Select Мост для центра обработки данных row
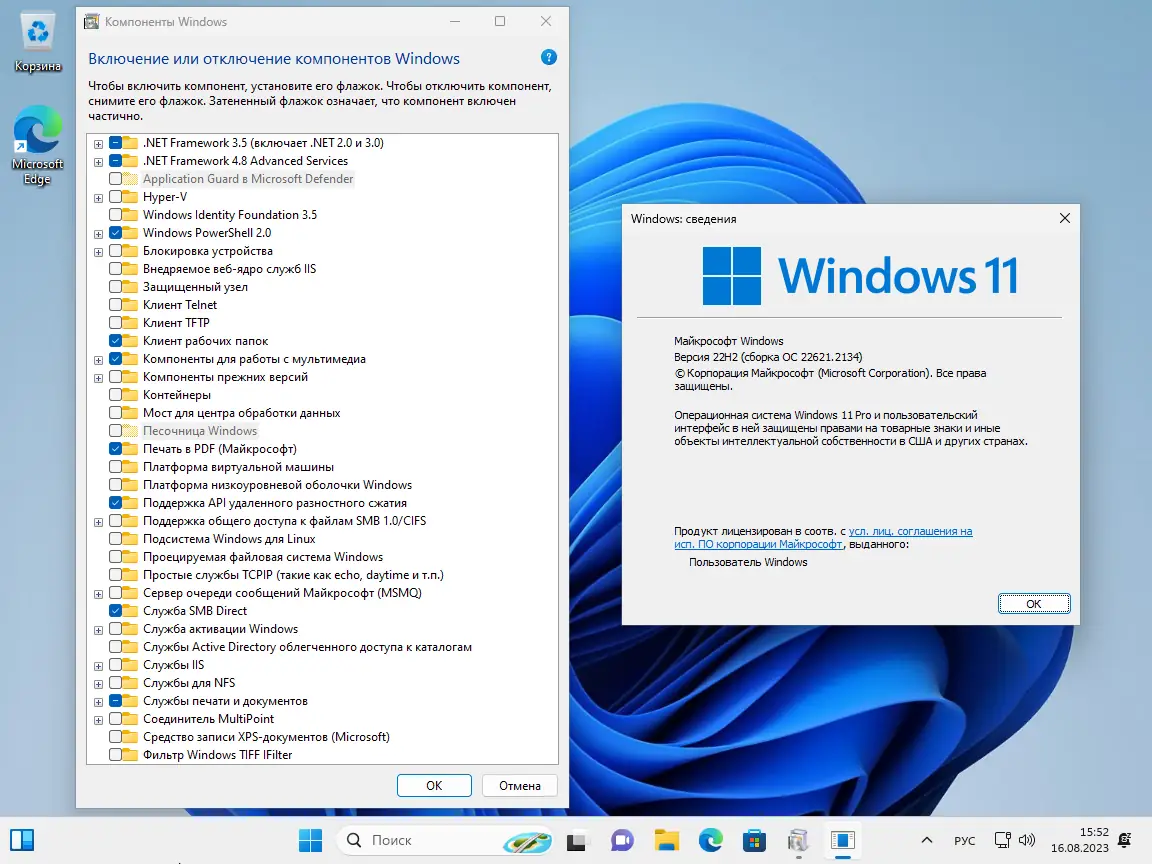Screen dimensions: 1152x864 pyautogui.click(x=241, y=413)
